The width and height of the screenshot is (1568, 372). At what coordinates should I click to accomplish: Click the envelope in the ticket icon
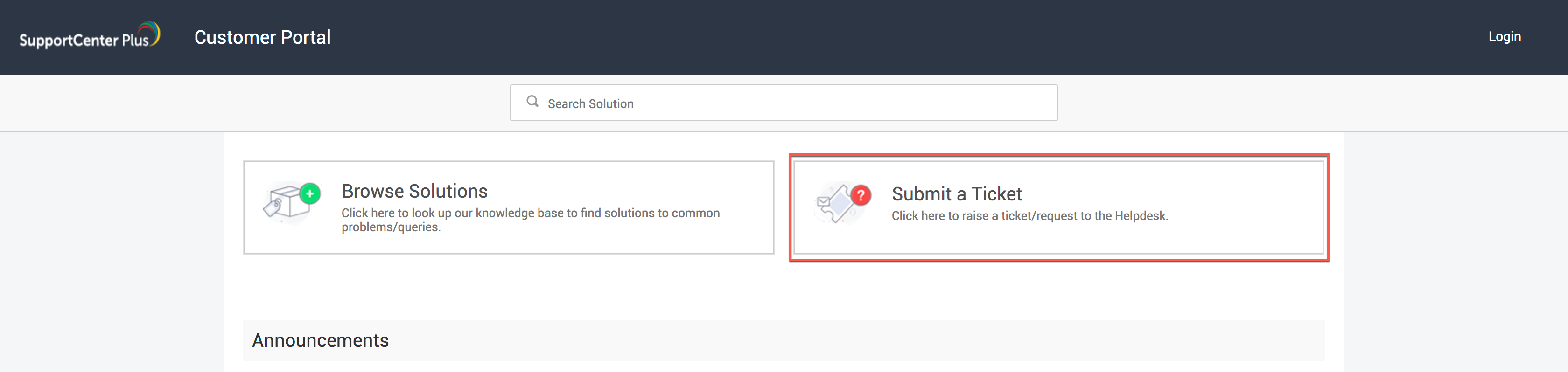(824, 202)
